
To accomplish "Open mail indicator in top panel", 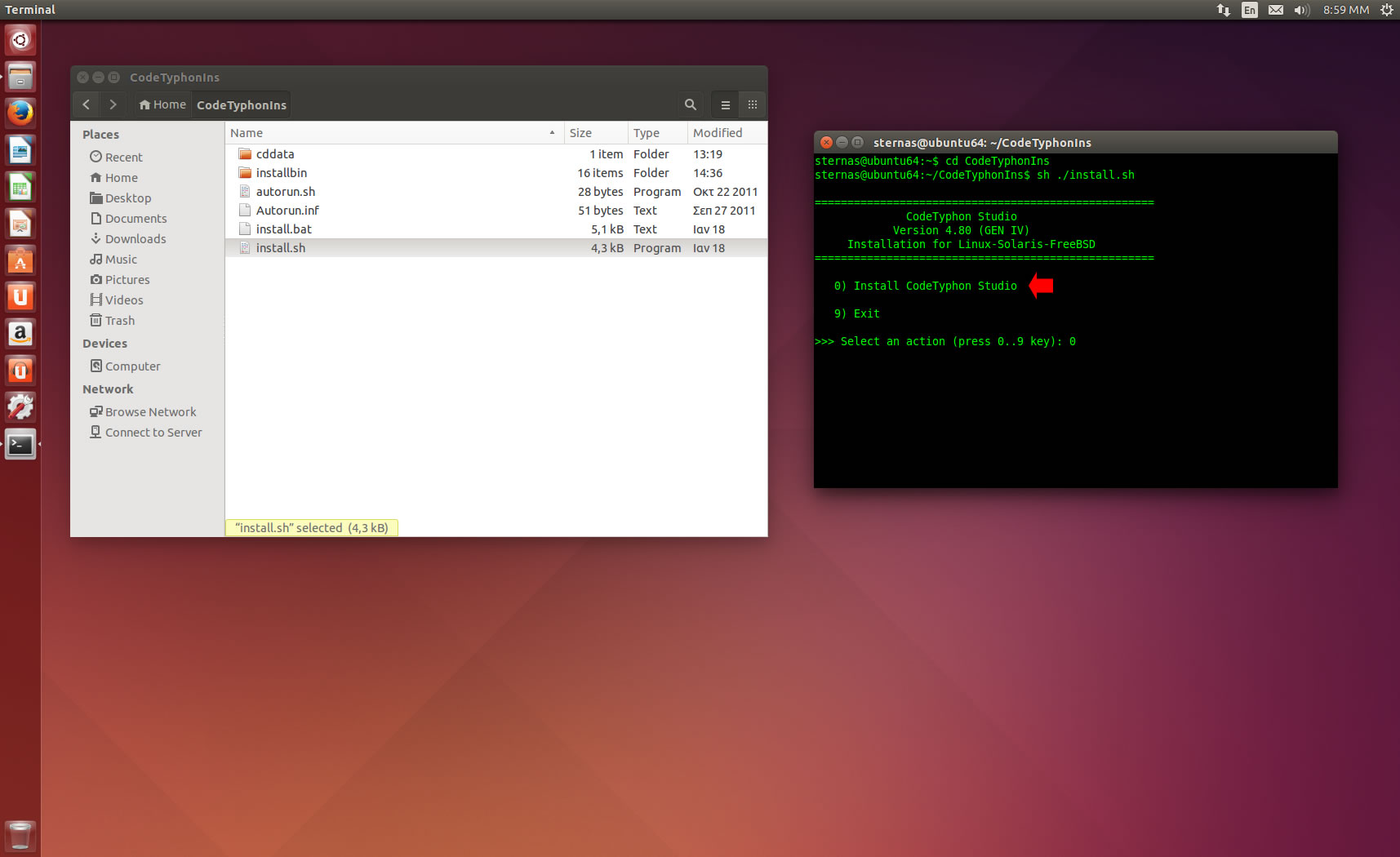I will pyautogui.click(x=1276, y=10).
